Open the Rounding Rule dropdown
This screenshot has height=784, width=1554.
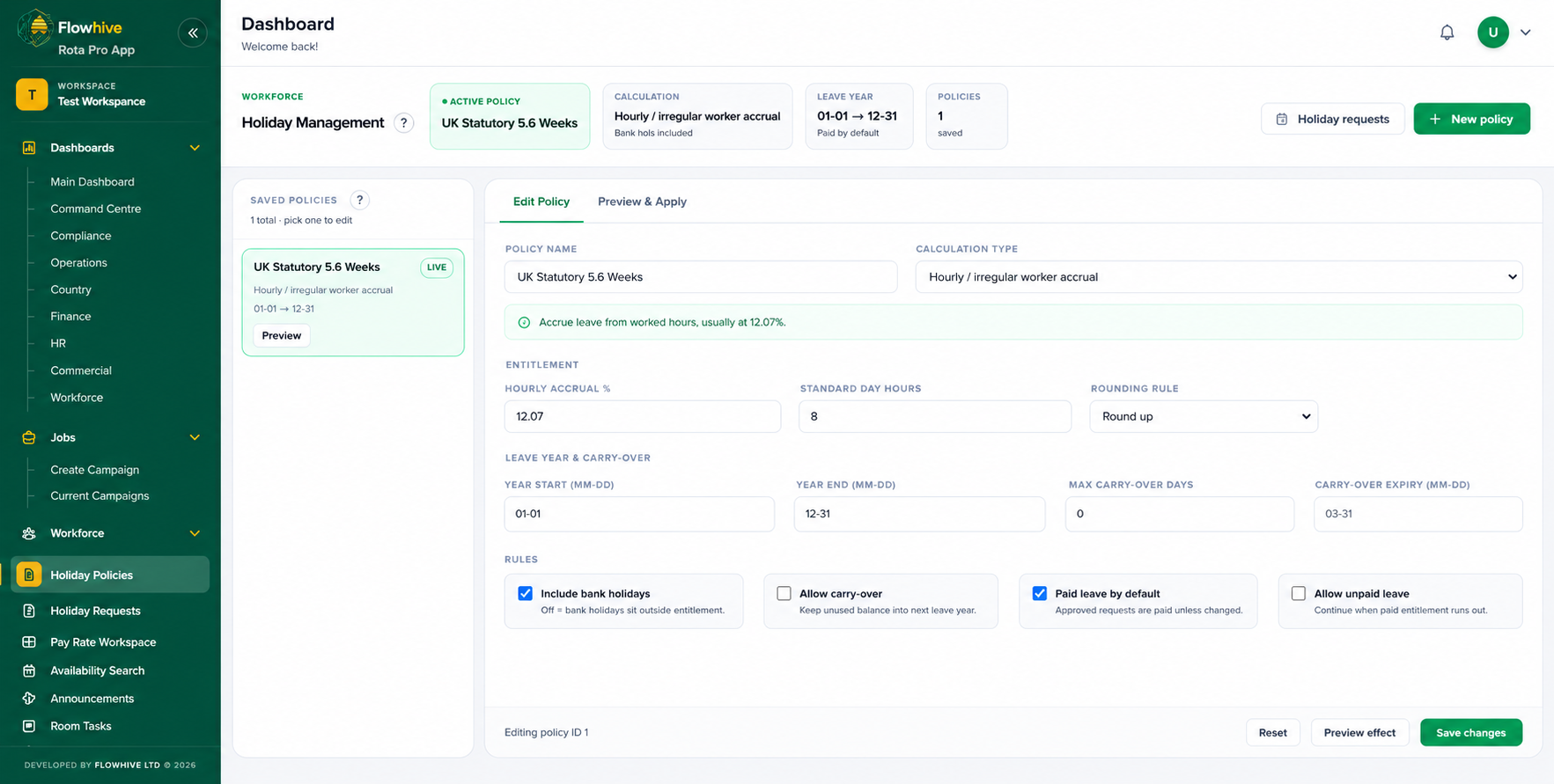pos(1204,416)
